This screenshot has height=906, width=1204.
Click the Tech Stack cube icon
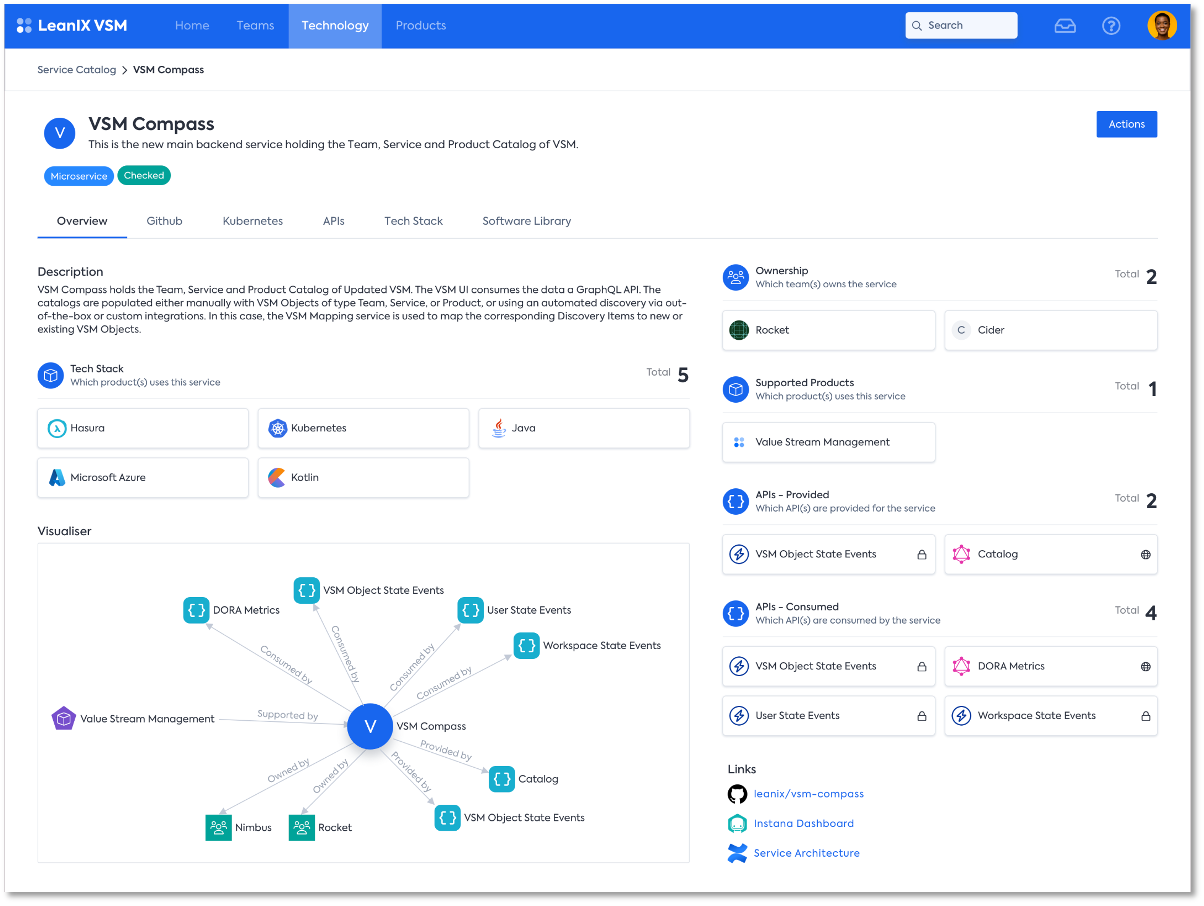pos(51,375)
